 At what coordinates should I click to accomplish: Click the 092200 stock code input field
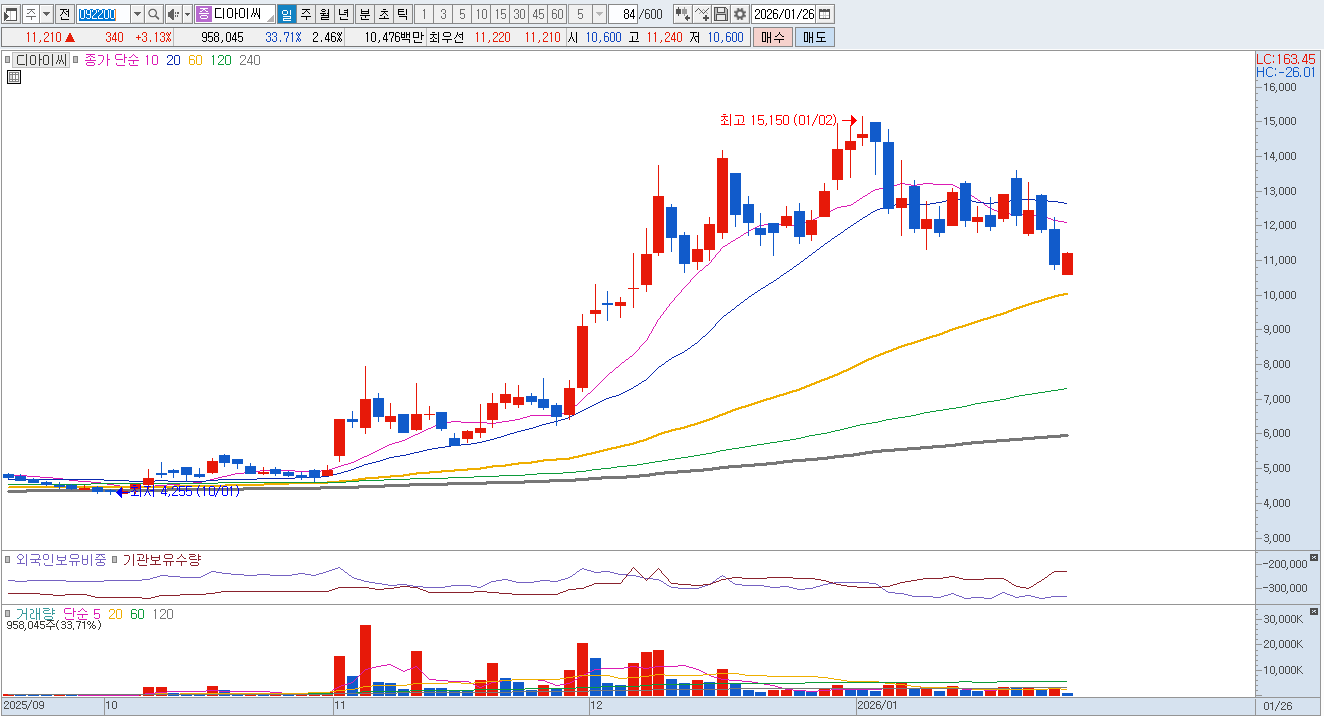pyautogui.click(x=103, y=14)
